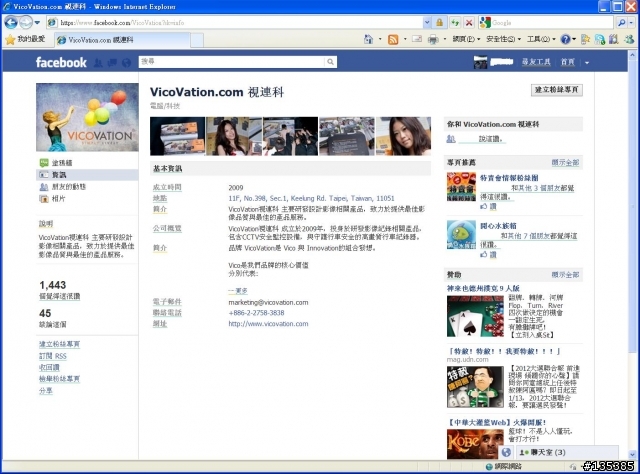Expand the address bar history dropdown

427,23
